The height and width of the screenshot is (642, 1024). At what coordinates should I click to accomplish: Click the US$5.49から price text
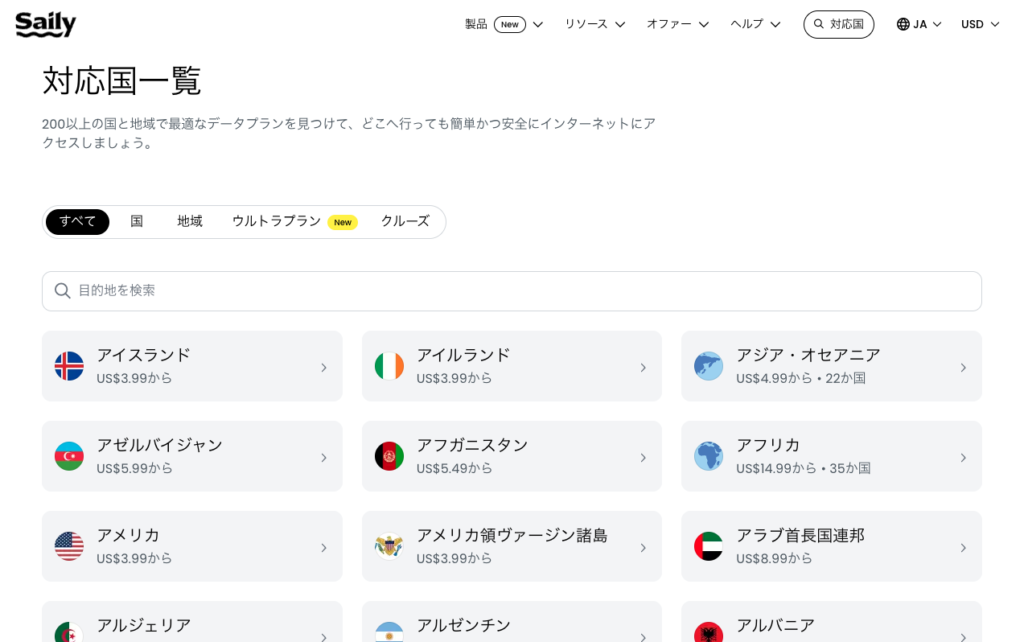point(454,468)
